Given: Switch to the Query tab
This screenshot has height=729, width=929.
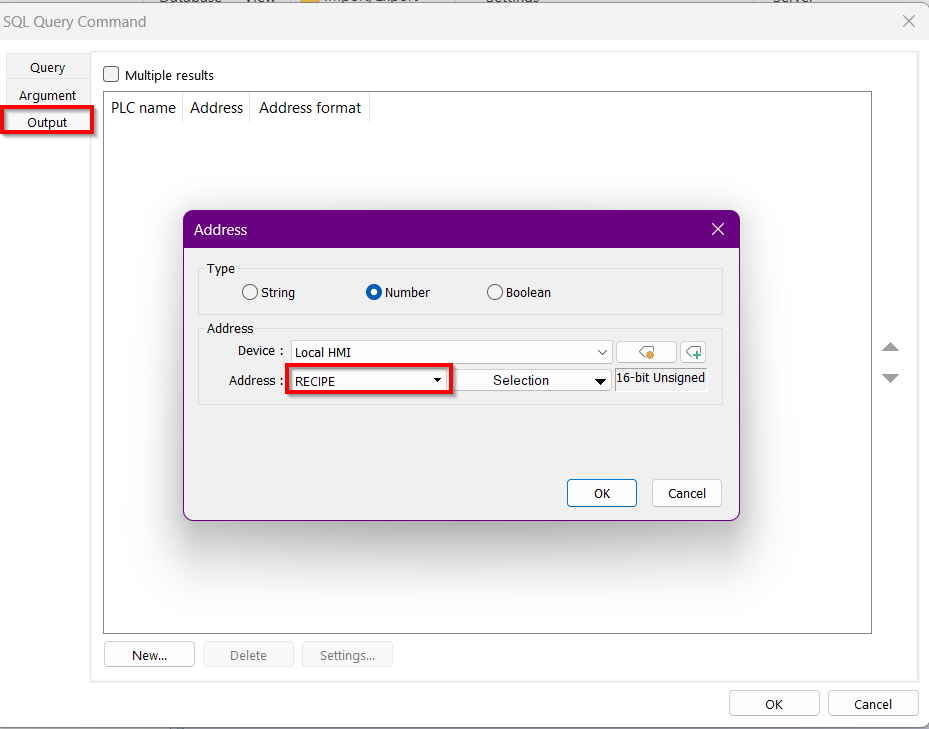Looking at the screenshot, I should 48,68.
